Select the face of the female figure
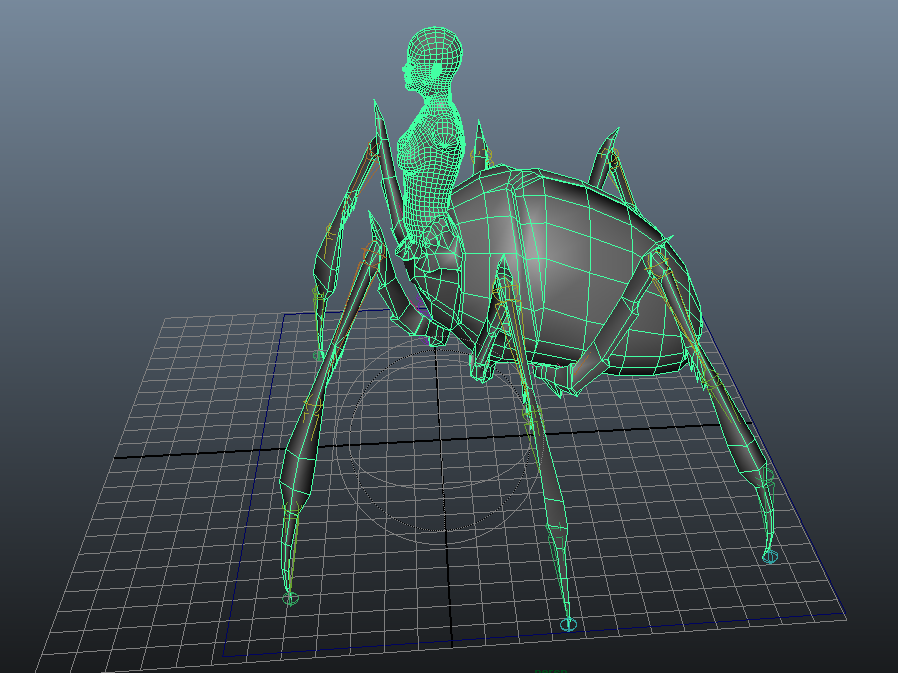The width and height of the screenshot is (898, 673). click(411, 70)
